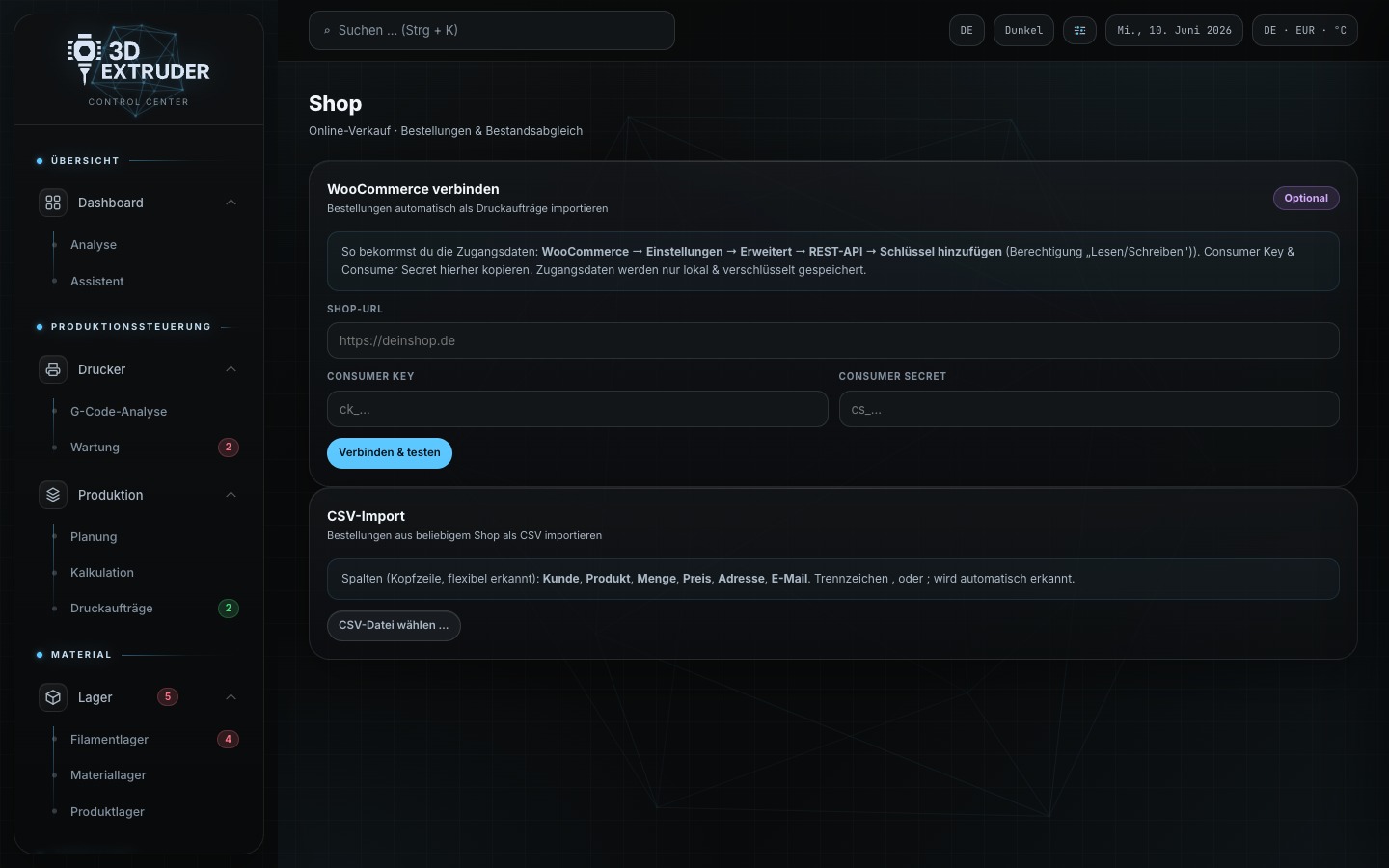Open the Kalkulation page
Image resolution: width=1389 pixels, height=868 pixels.
(102, 573)
